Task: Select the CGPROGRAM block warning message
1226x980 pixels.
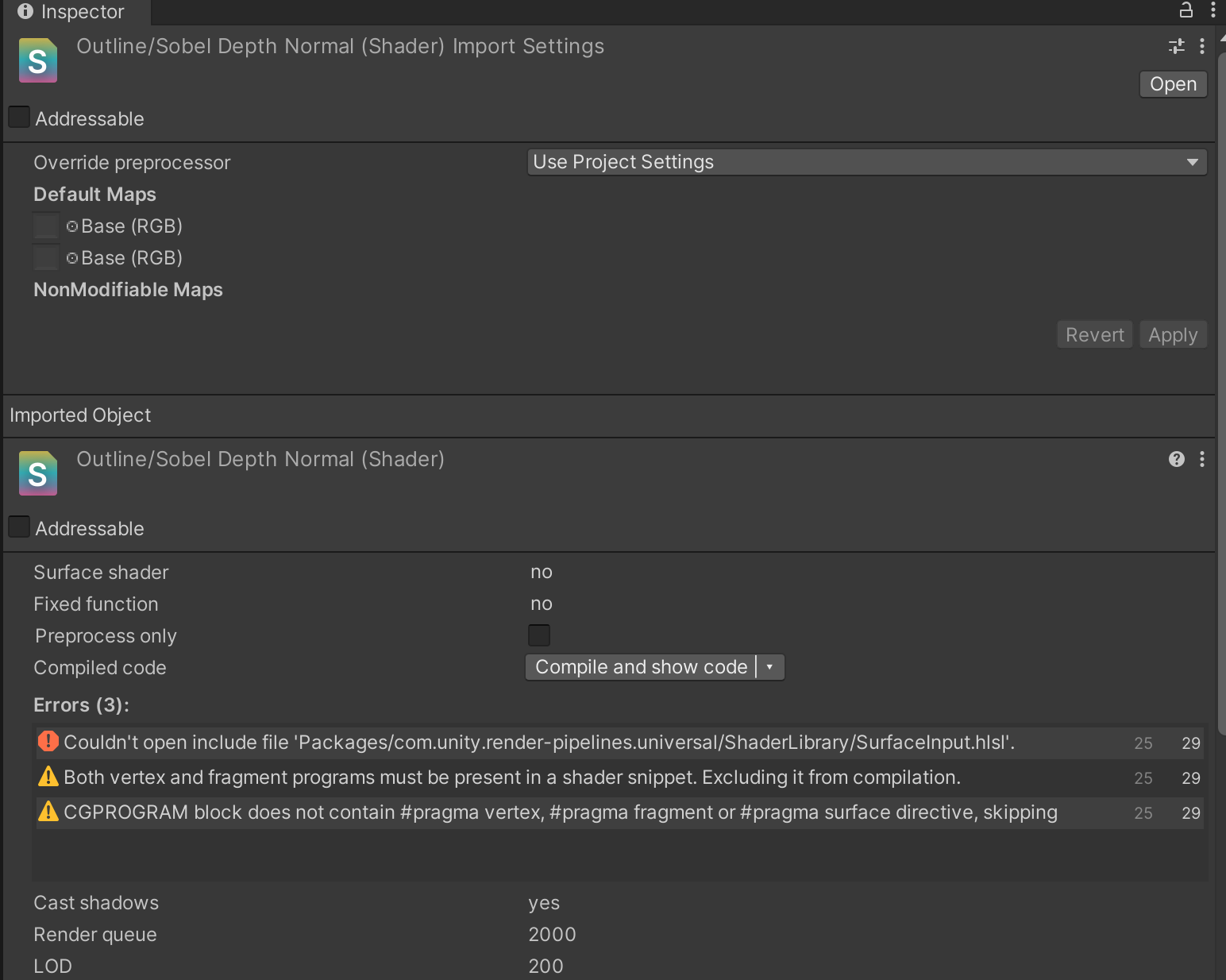Action: tap(560, 812)
